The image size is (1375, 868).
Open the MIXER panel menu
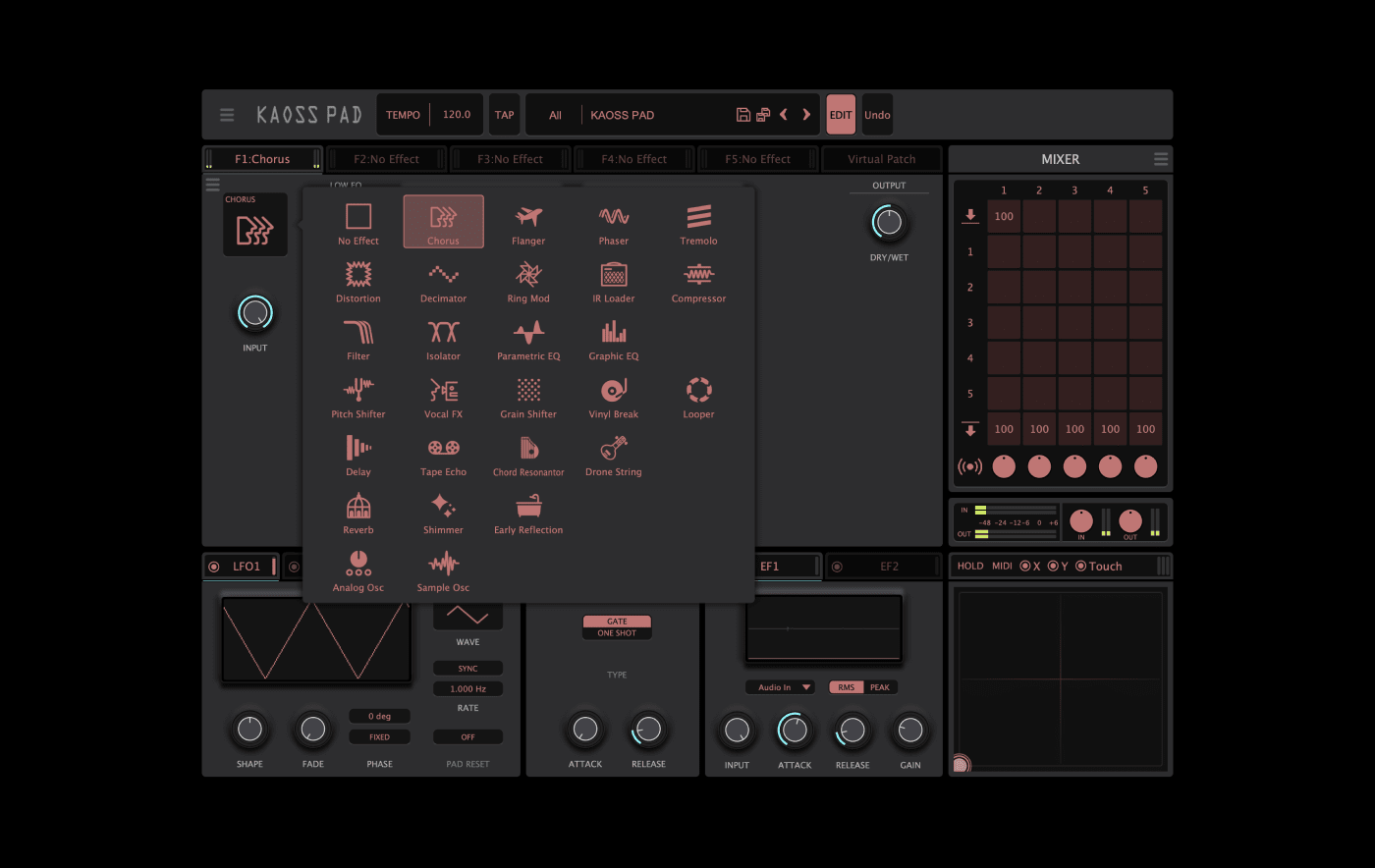[x=1161, y=159]
